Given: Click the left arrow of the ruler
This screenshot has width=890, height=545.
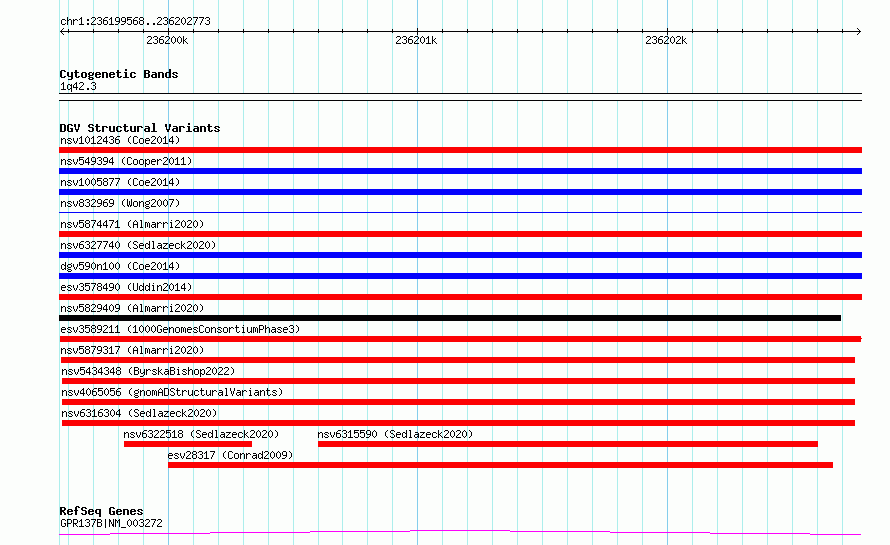Looking at the screenshot, I should (x=62, y=31).
